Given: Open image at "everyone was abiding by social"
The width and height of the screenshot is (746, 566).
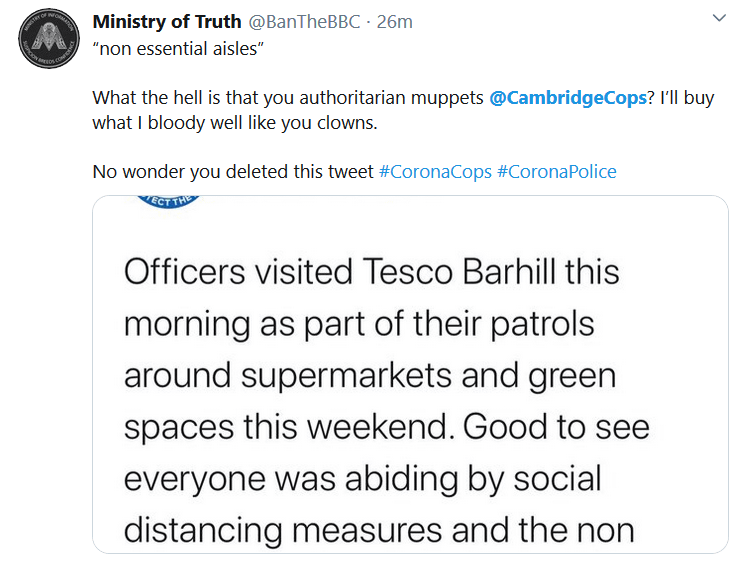Looking at the screenshot, I should click(x=363, y=478).
